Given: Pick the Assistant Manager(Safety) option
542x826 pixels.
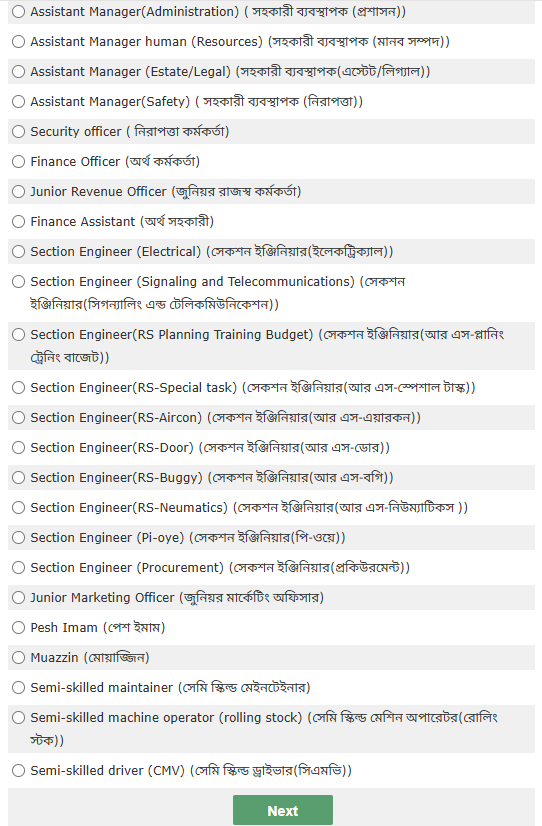Looking at the screenshot, I should pos(18,101).
